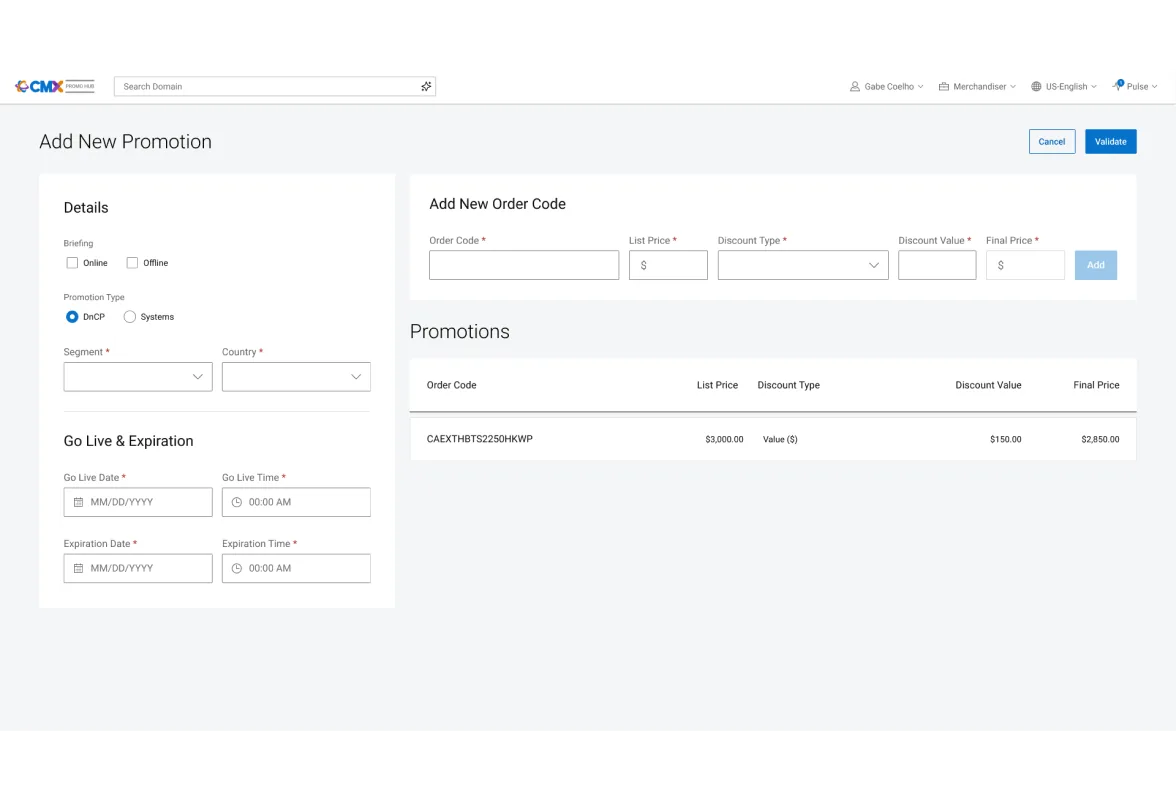1176x800 pixels.
Task: Open the Country dropdown
Action: 296,376
